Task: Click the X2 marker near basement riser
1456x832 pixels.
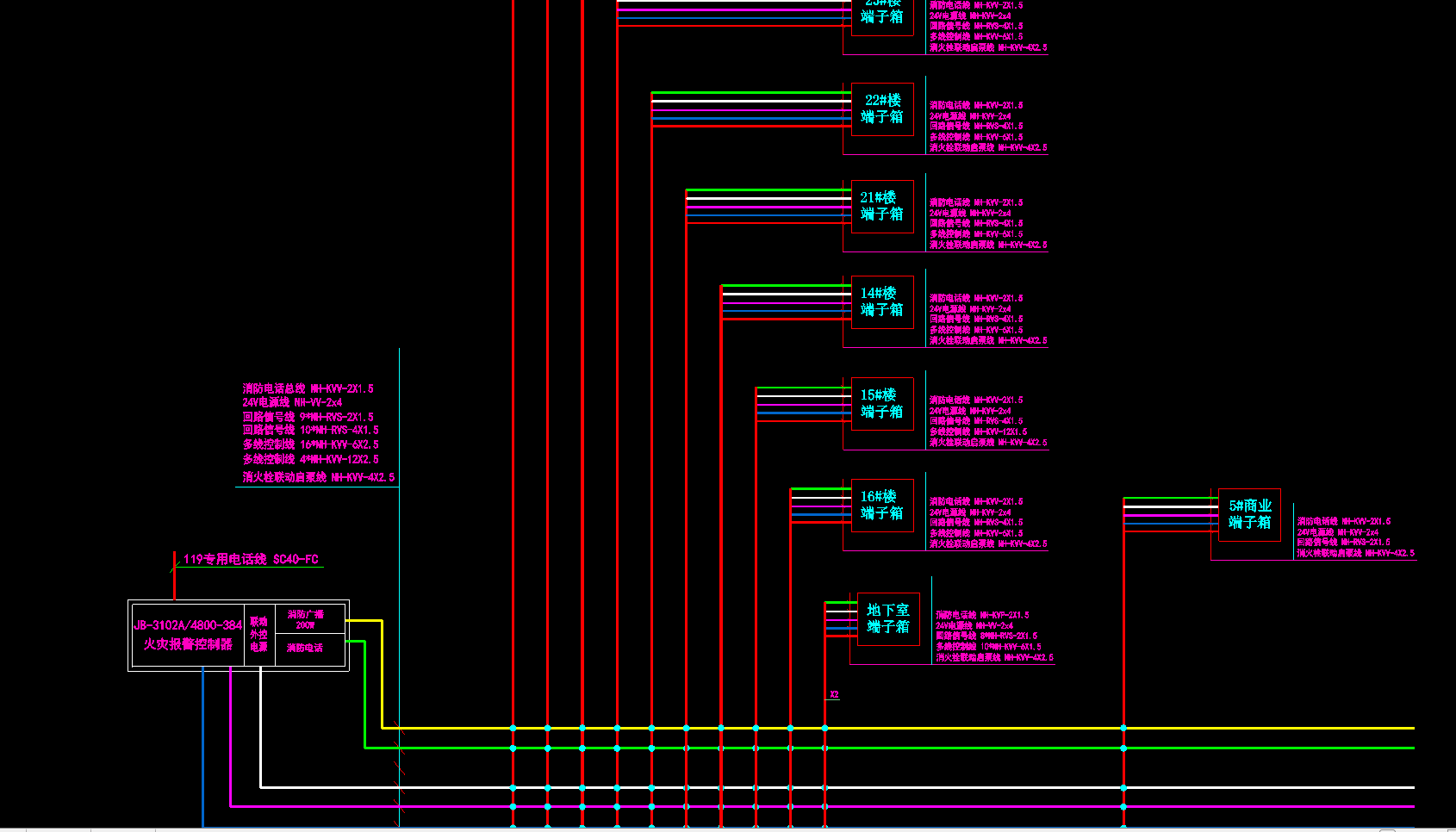Action: [834, 694]
